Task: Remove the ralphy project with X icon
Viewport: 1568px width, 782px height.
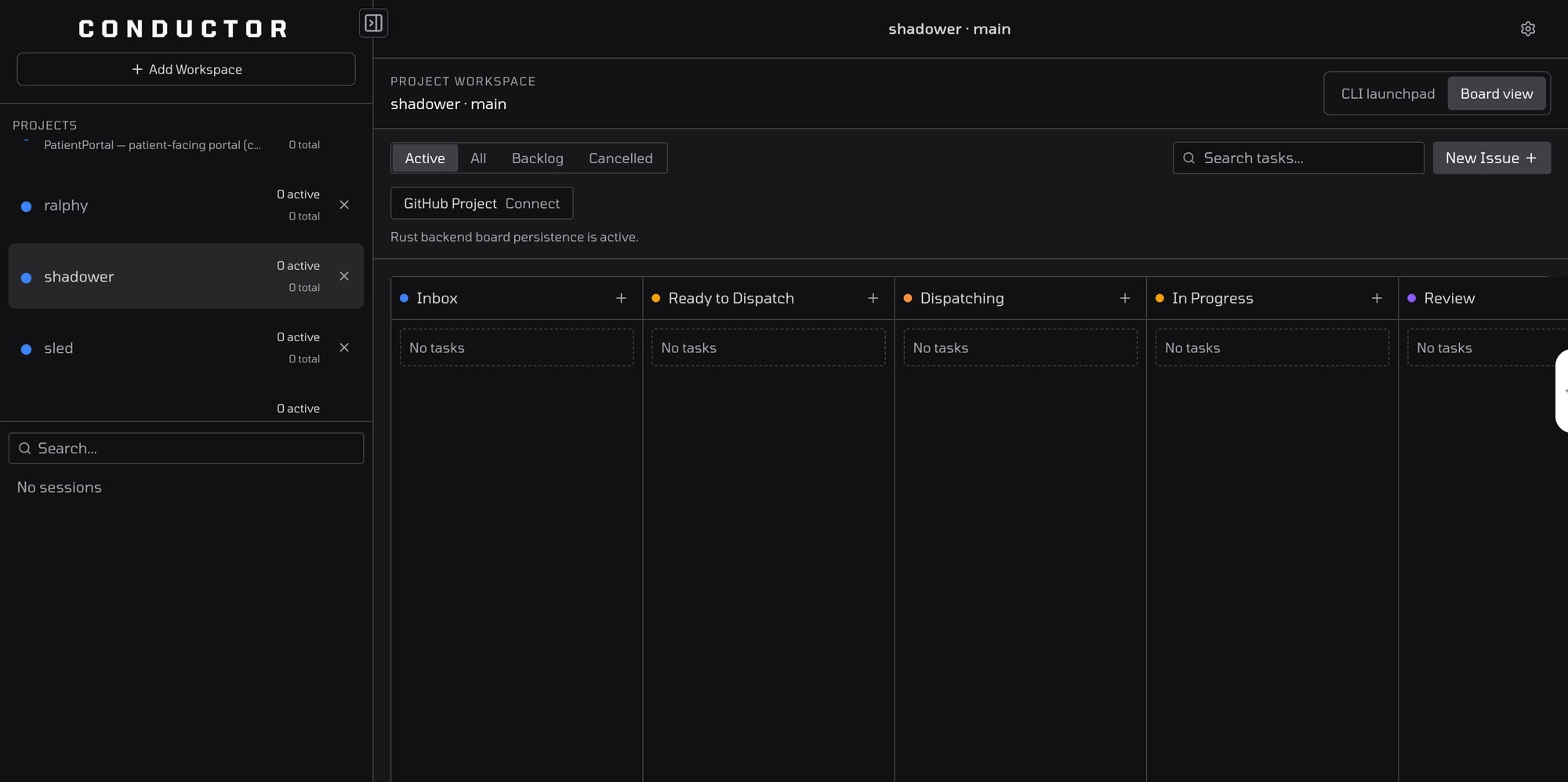Action: (344, 205)
